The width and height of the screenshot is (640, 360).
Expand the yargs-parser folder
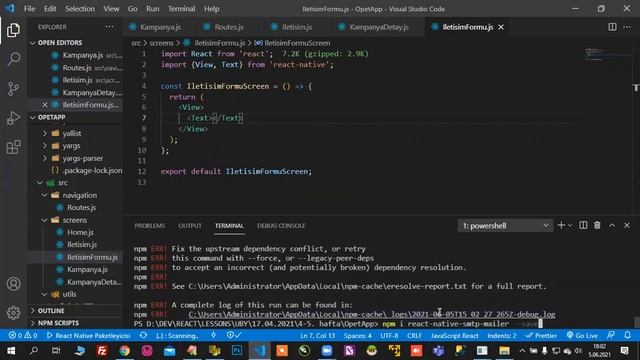pos(82,158)
